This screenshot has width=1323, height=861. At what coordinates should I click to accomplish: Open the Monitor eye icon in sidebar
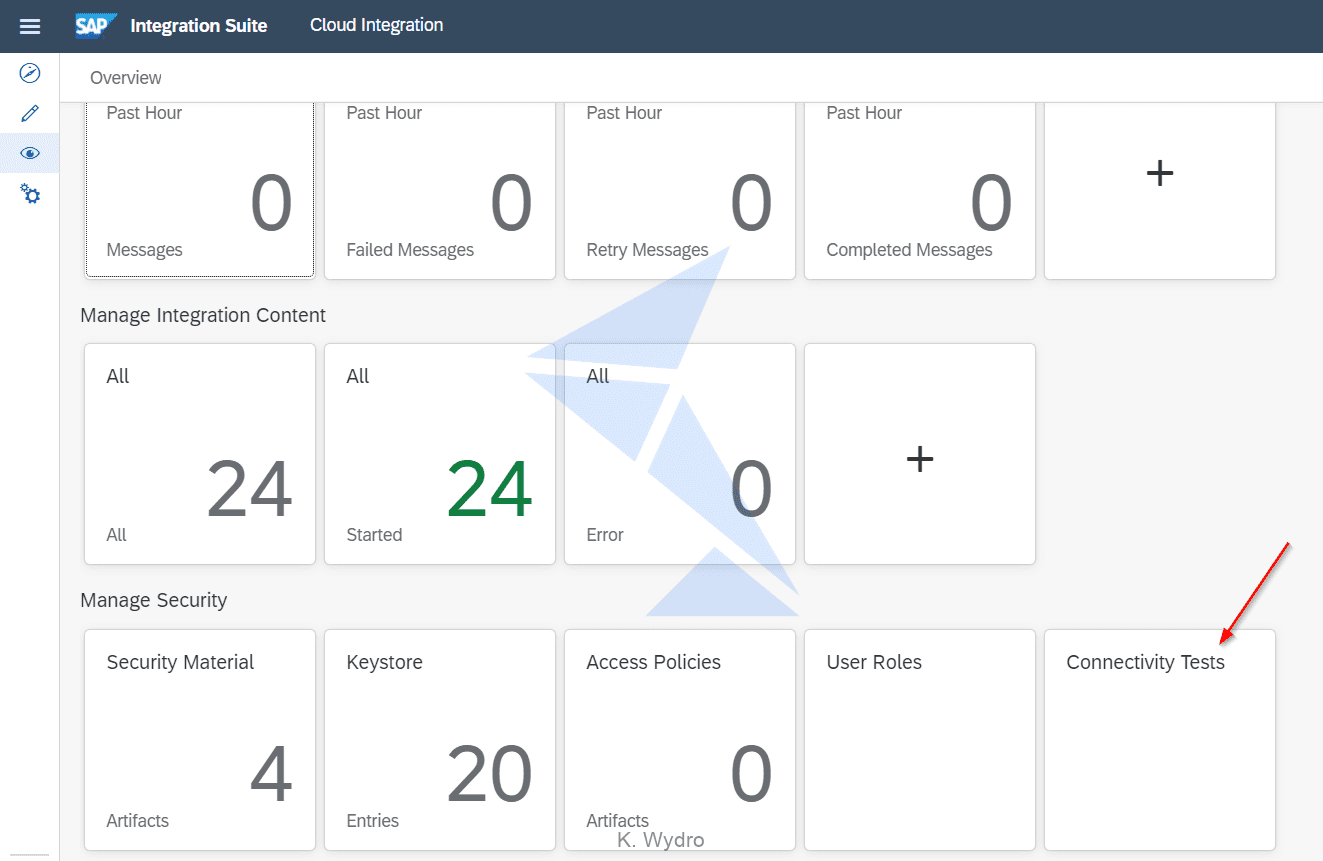point(30,153)
